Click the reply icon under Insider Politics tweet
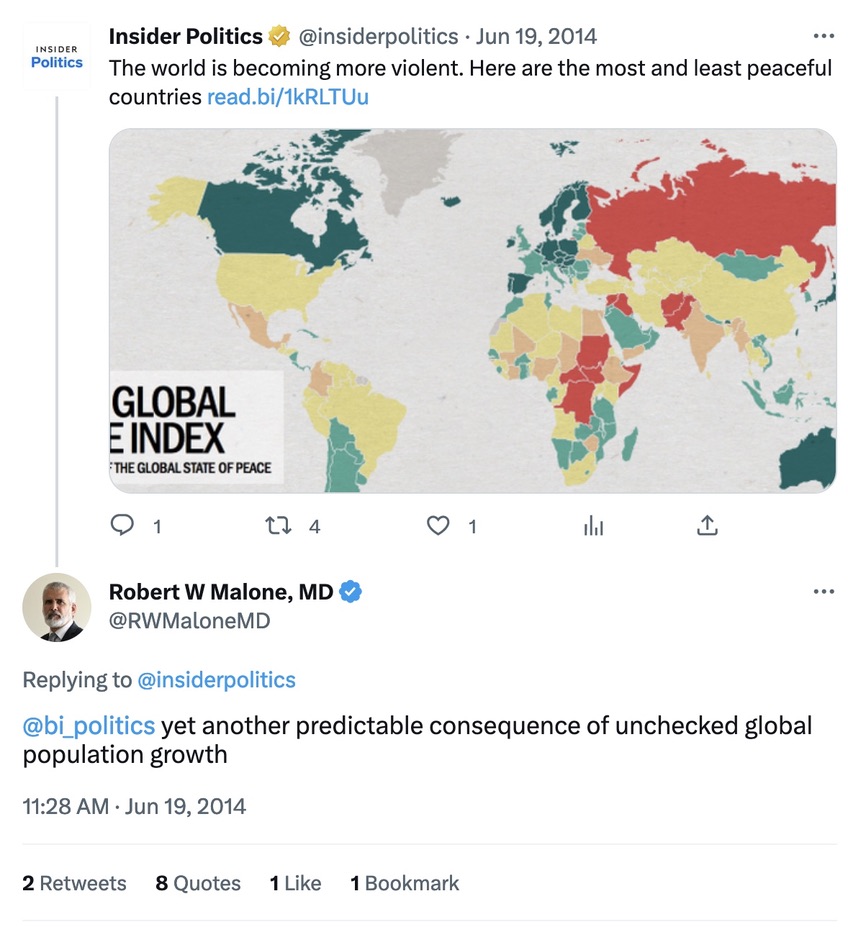 tap(122, 525)
